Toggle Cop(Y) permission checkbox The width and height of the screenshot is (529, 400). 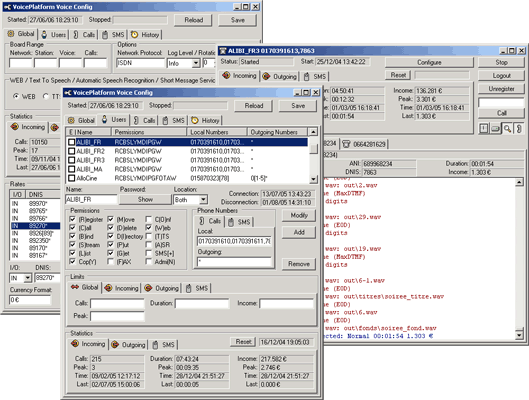(73, 262)
